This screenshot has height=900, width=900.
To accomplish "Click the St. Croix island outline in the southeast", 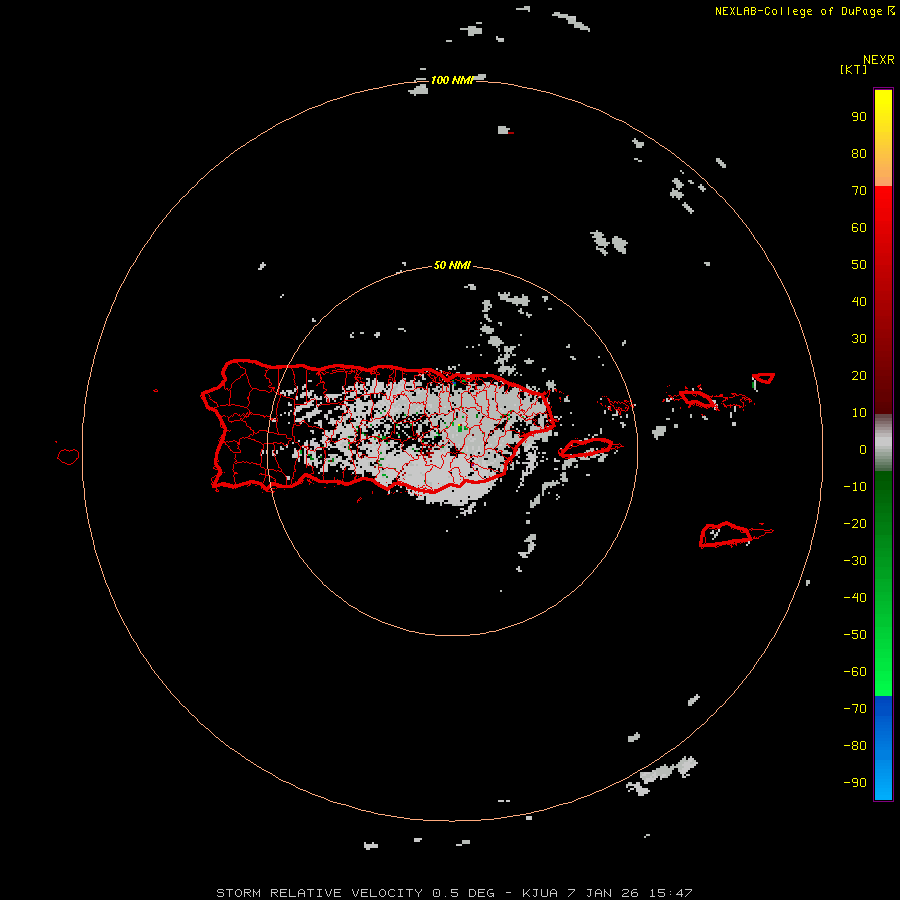I will (726, 534).
